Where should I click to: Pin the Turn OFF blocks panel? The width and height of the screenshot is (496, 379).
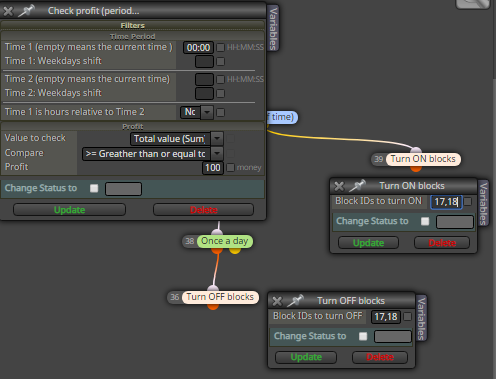click(295, 301)
